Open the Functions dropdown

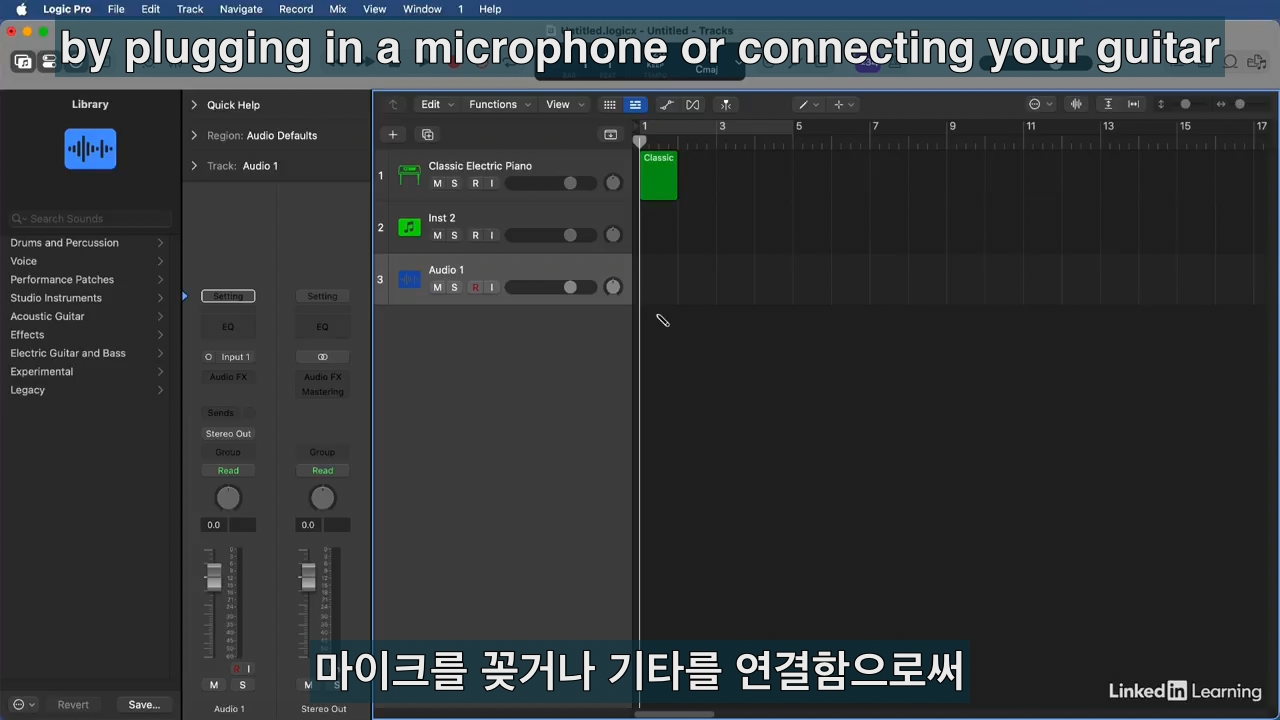[500, 105]
